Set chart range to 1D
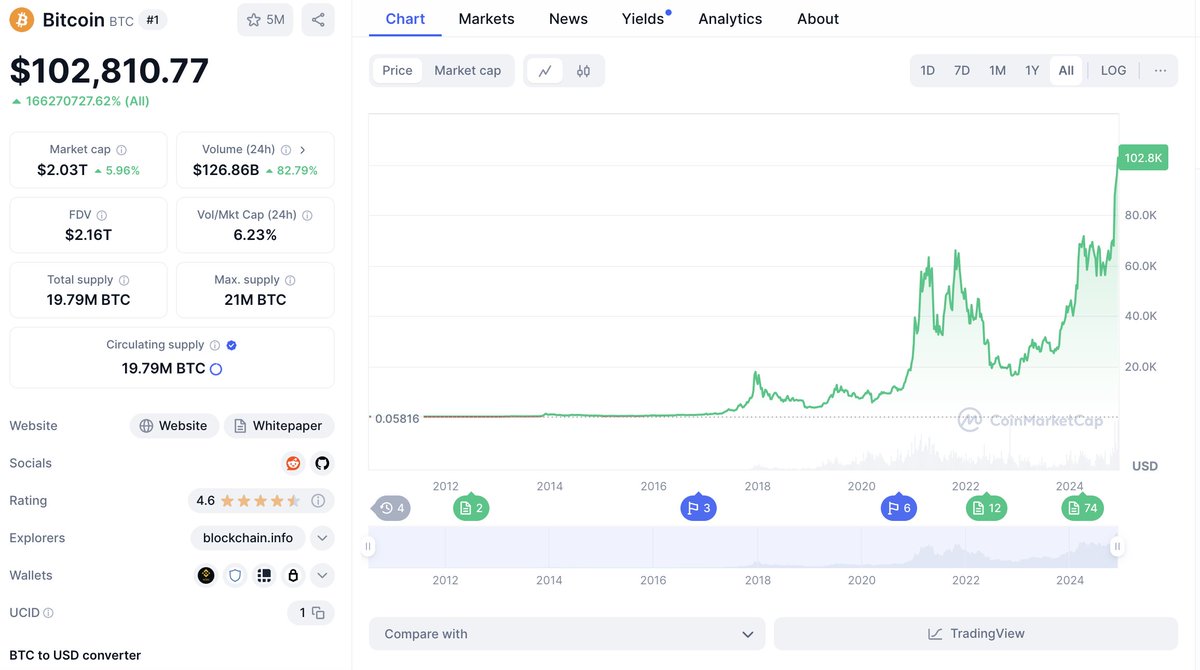Screen dimensions: 1200x670 point(927,71)
